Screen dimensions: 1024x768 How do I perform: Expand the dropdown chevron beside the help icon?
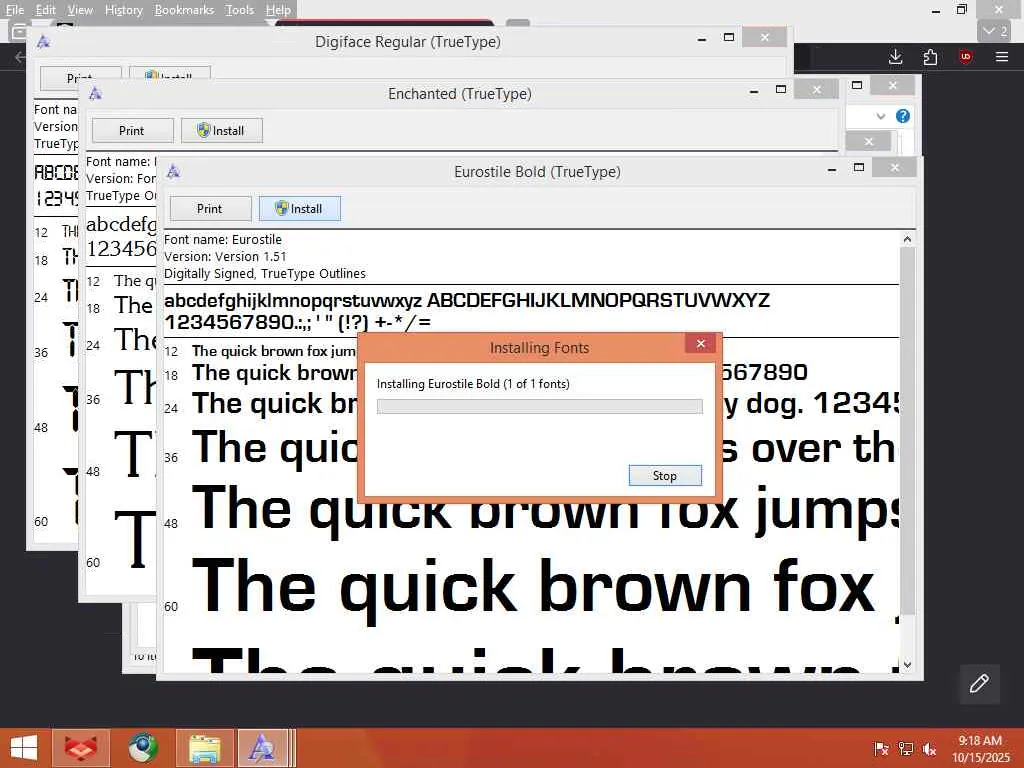pos(880,116)
